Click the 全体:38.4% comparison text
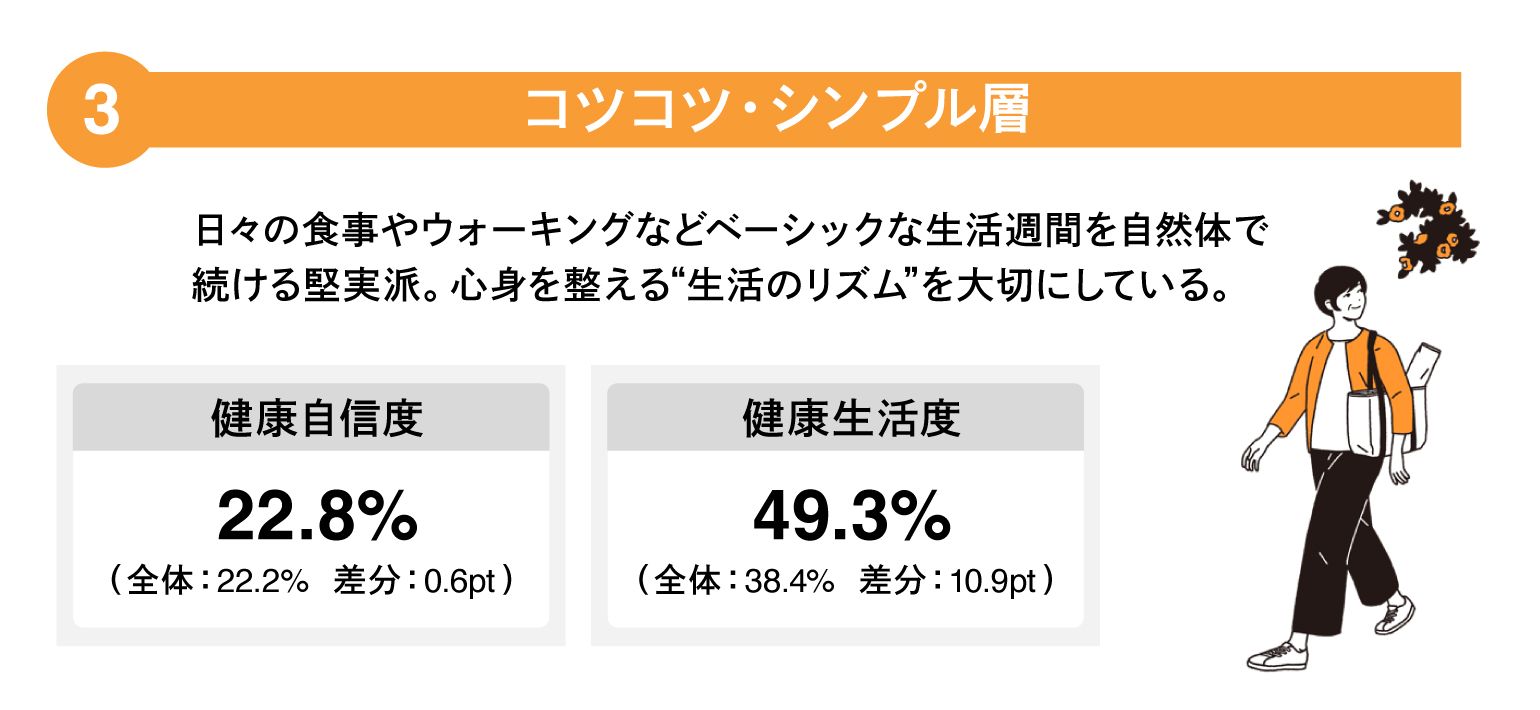 [745, 582]
